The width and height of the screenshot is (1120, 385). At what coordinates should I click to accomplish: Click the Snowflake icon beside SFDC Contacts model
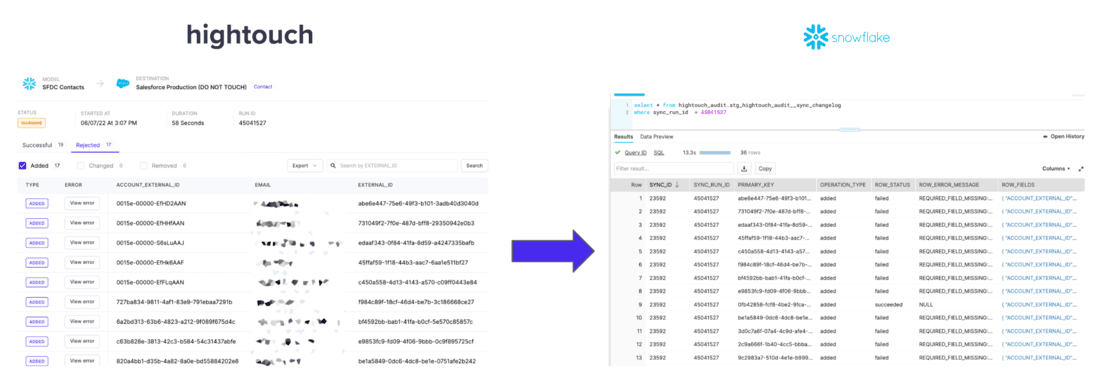(29, 84)
